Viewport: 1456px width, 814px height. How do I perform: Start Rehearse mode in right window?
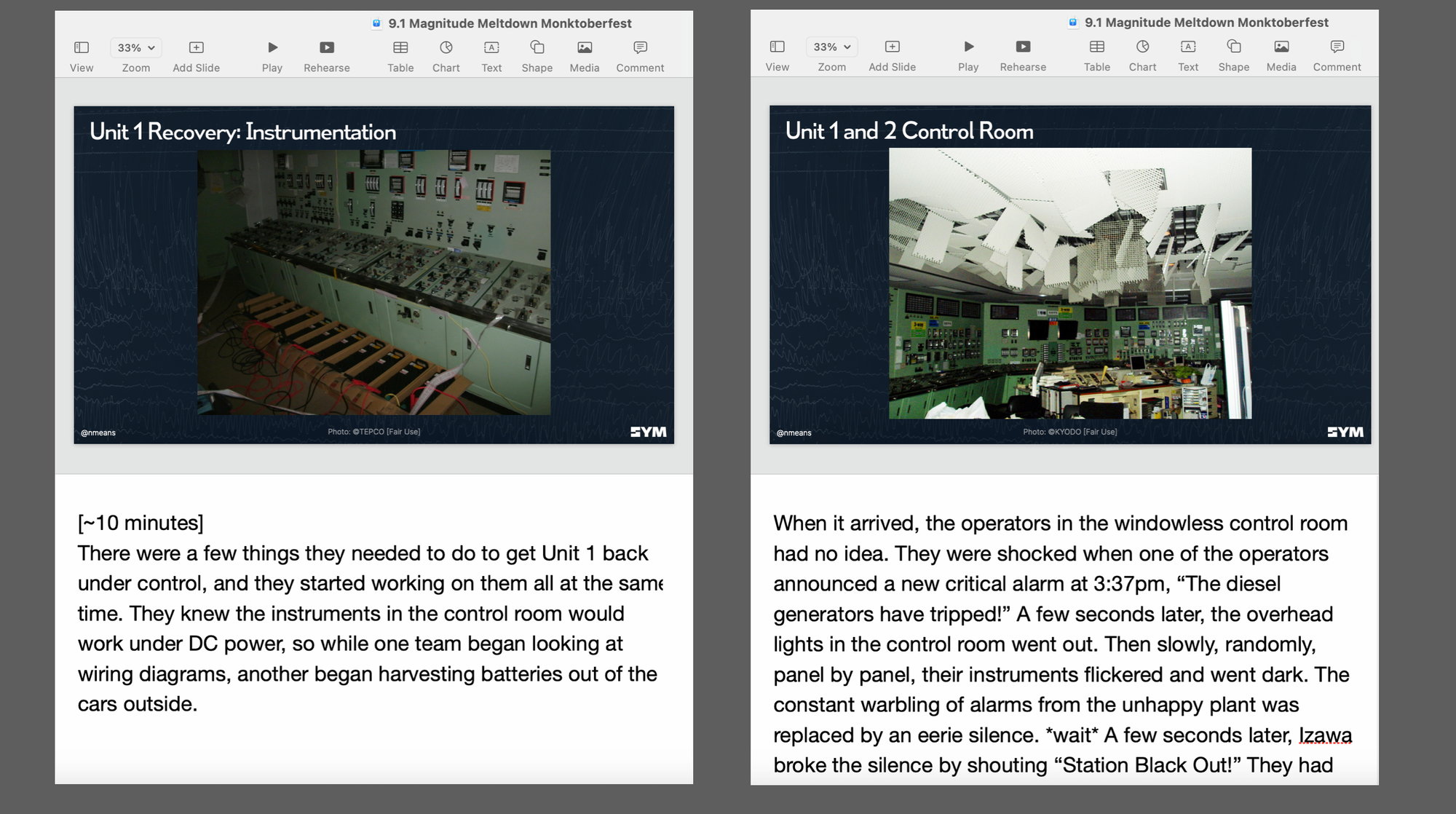(1023, 55)
